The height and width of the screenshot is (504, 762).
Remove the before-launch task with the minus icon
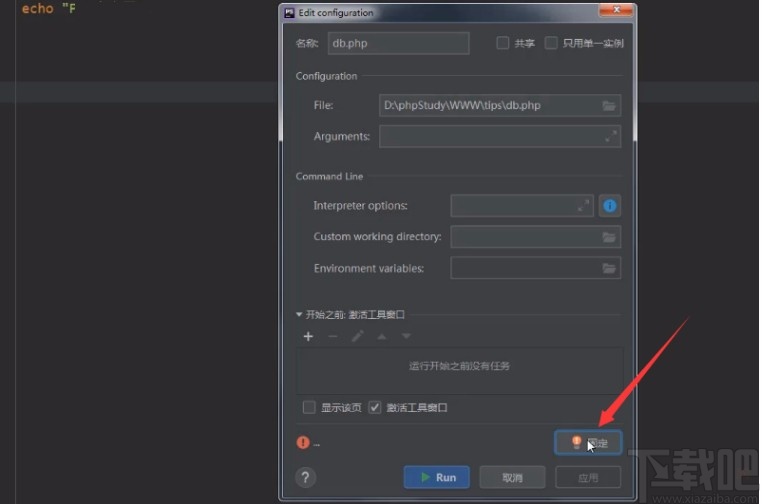pyautogui.click(x=333, y=336)
